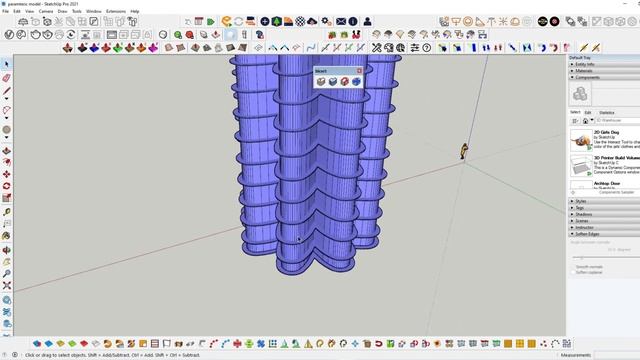Activate the Orbit tool

[x=7, y=250]
